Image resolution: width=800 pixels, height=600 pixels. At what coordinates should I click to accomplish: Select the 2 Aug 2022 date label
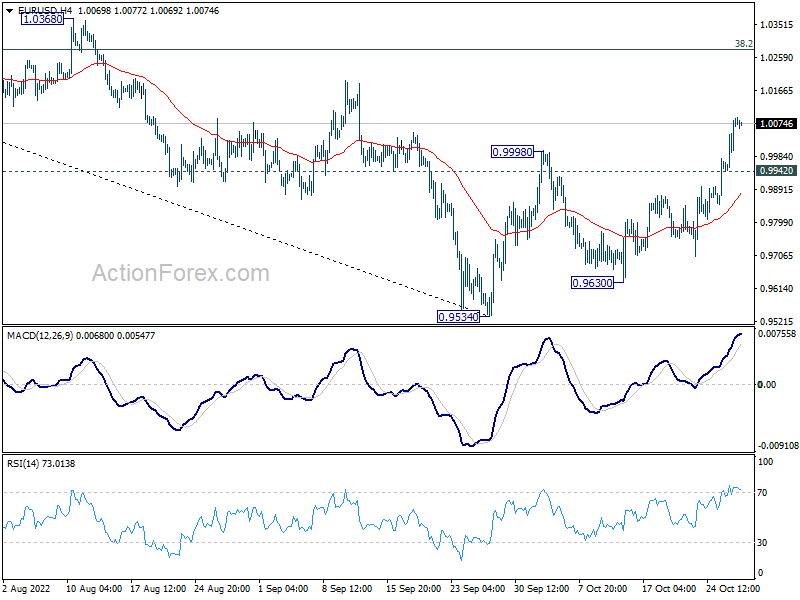tap(27, 589)
